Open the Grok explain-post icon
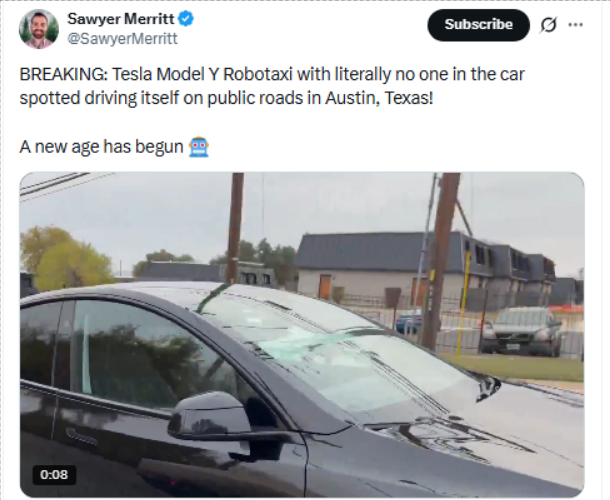Viewport: 610px width, 500px height. click(x=548, y=25)
